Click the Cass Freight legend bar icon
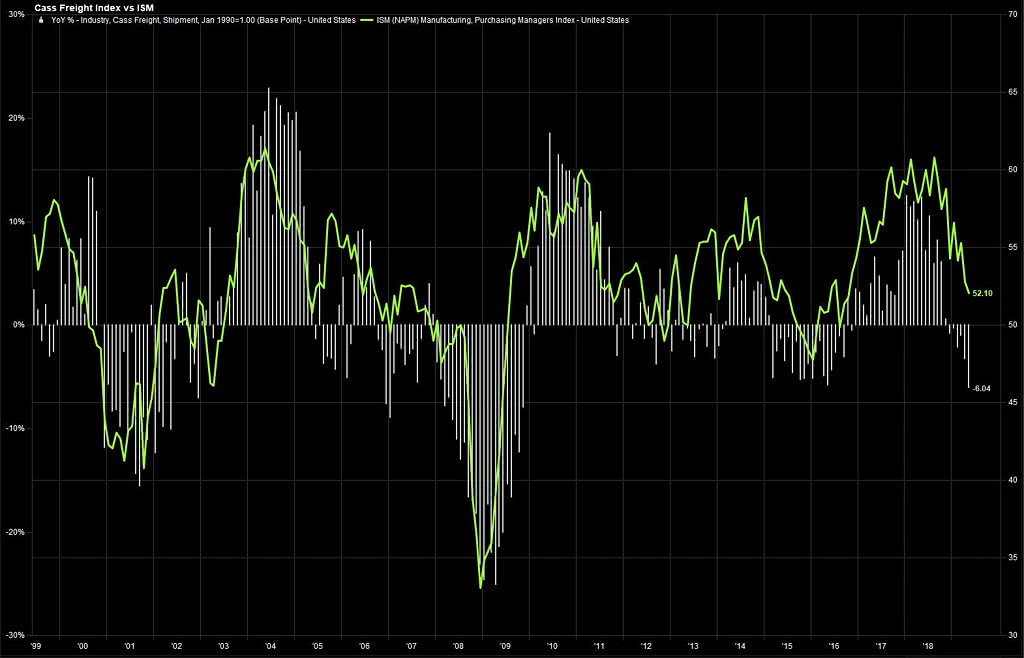Viewport: 1024px width, 658px height. coord(42,20)
